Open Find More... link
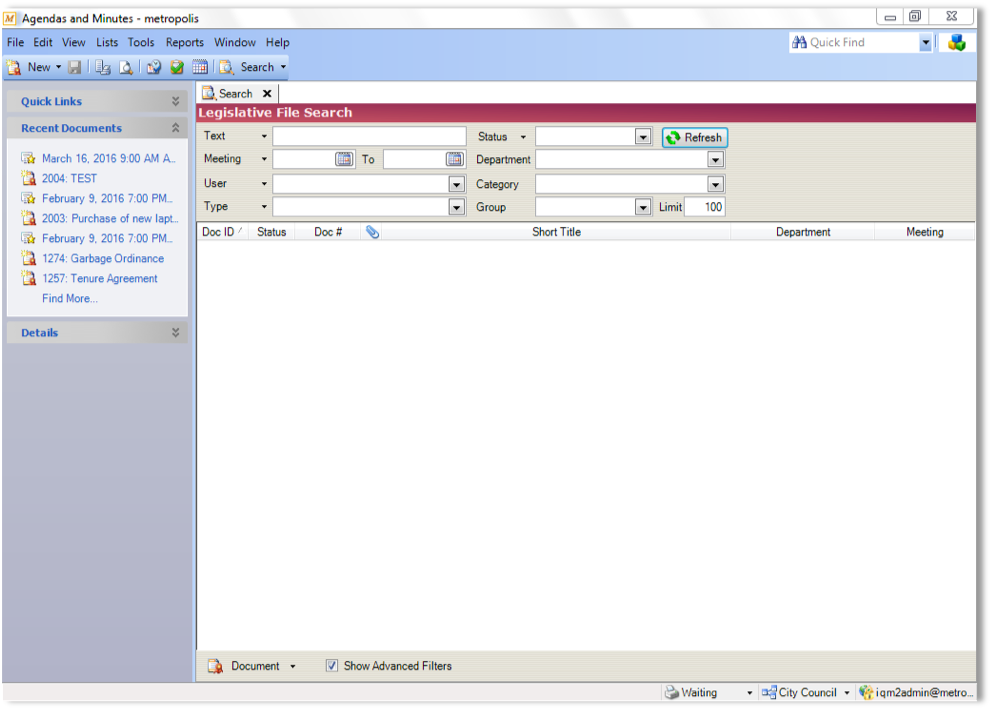Image resolution: width=991 pixels, height=708 pixels. point(70,298)
